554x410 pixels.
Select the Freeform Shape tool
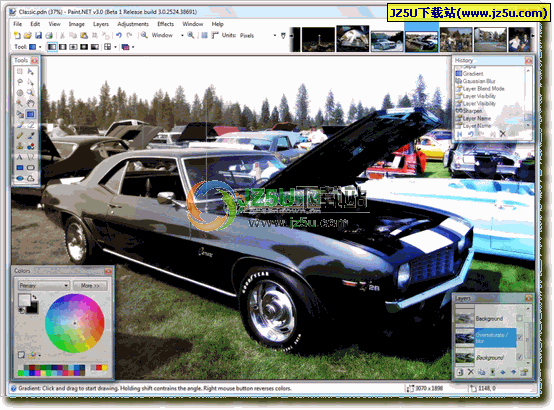pyautogui.click(x=31, y=178)
